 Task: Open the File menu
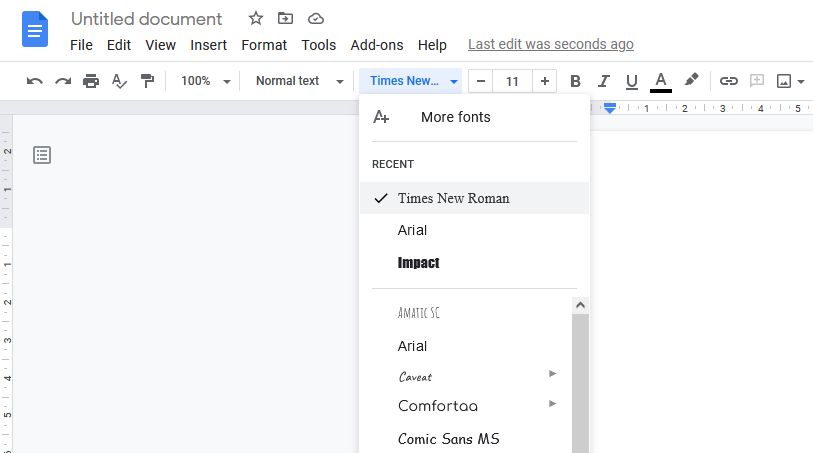pos(81,45)
